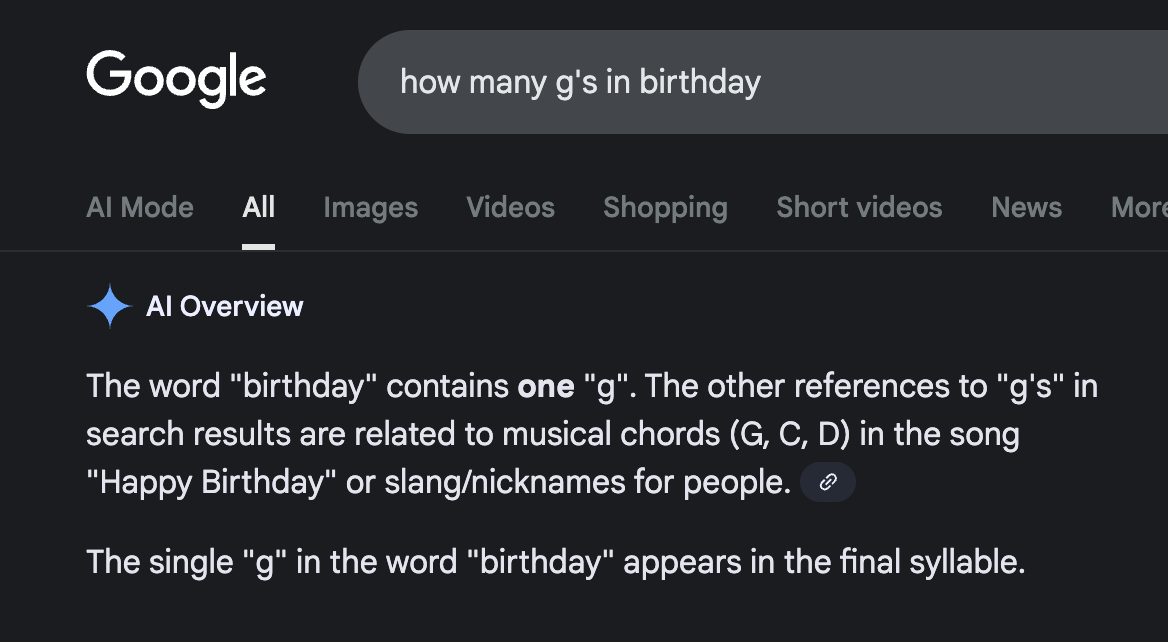This screenshot has width=1168, height=642.
Task: Click the AI Overview heading label
Action: [x=224, y=306]
